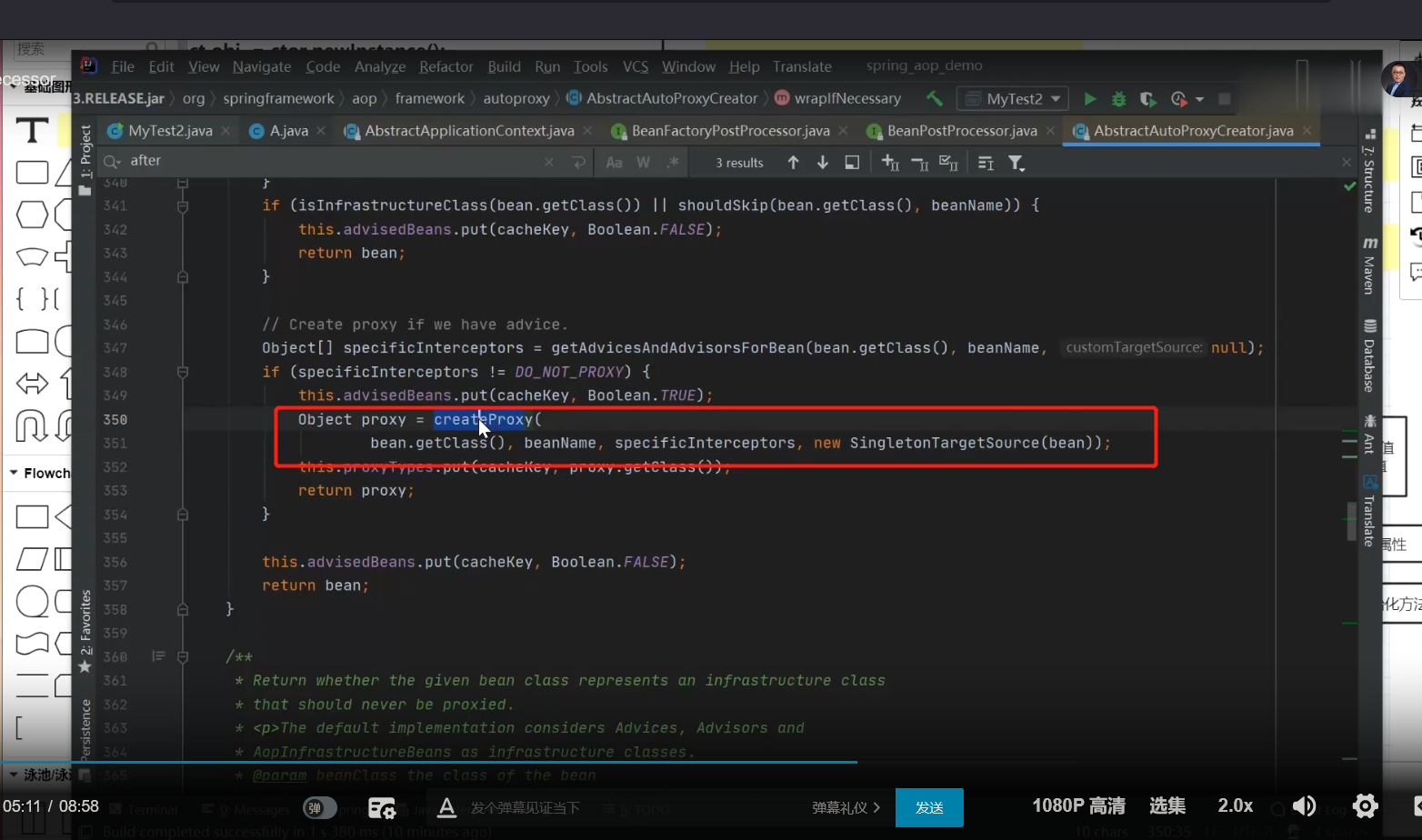Close the search bar

pyautogui.click(x=1347, y=162)
